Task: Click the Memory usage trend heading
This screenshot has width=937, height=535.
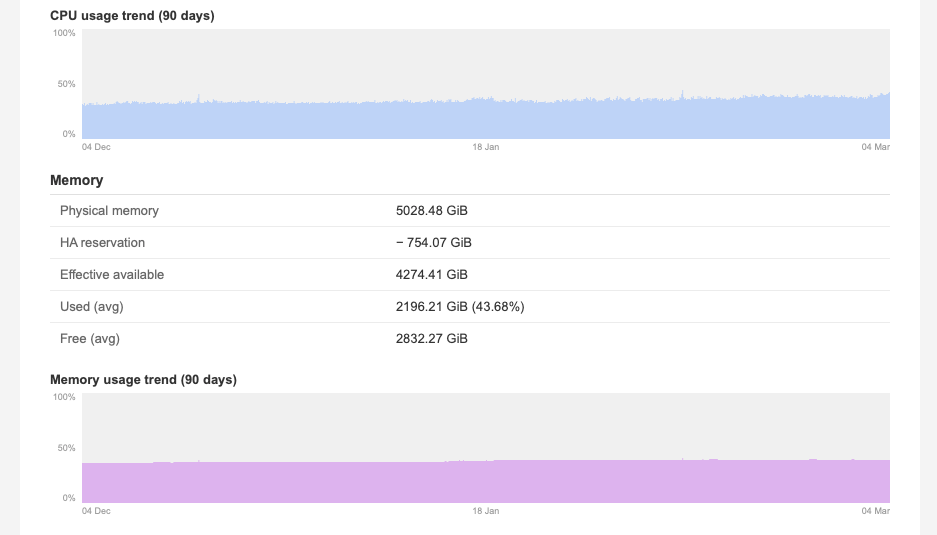Action: (x=143, y=380)
